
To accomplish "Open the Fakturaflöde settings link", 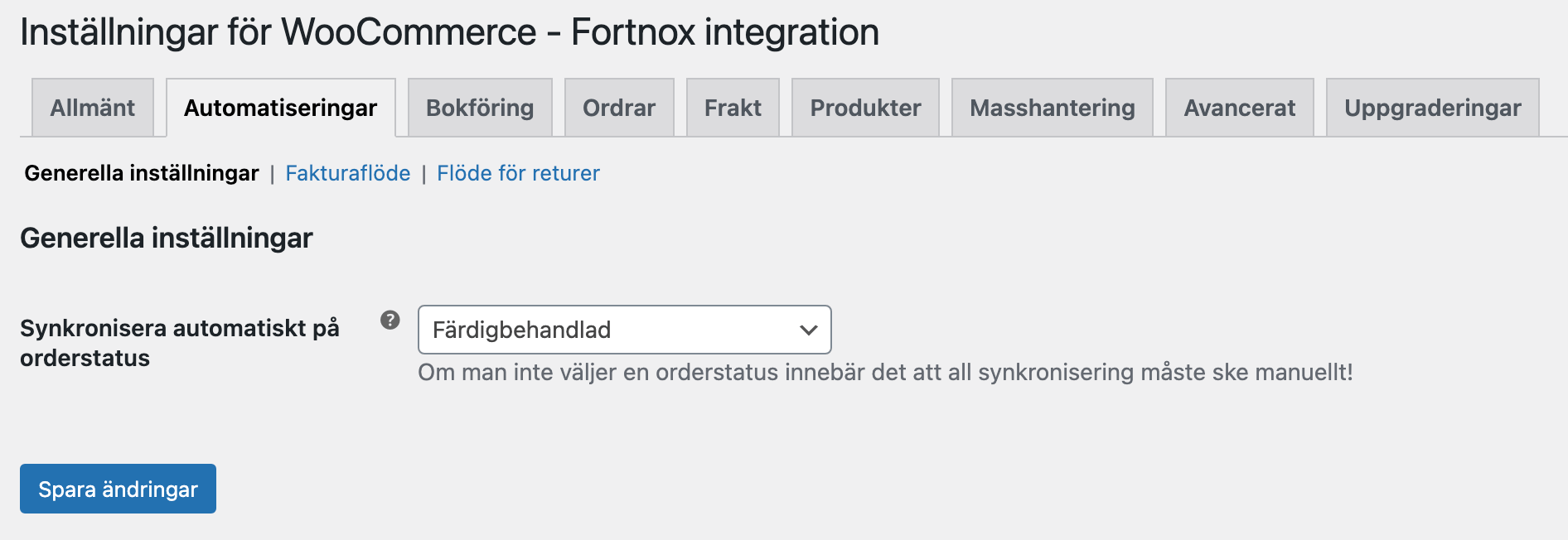I will [347, 173].
